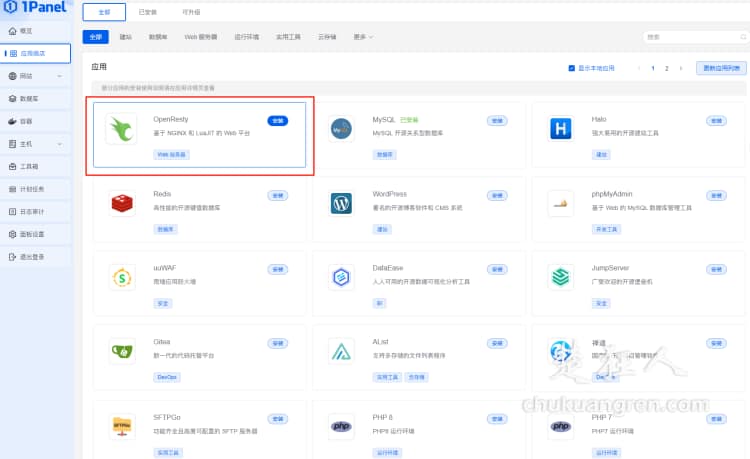The height and width of the screenshot is (459, 750).
Task: Click the AList triangle icon
Action: [x=341, y=352]
